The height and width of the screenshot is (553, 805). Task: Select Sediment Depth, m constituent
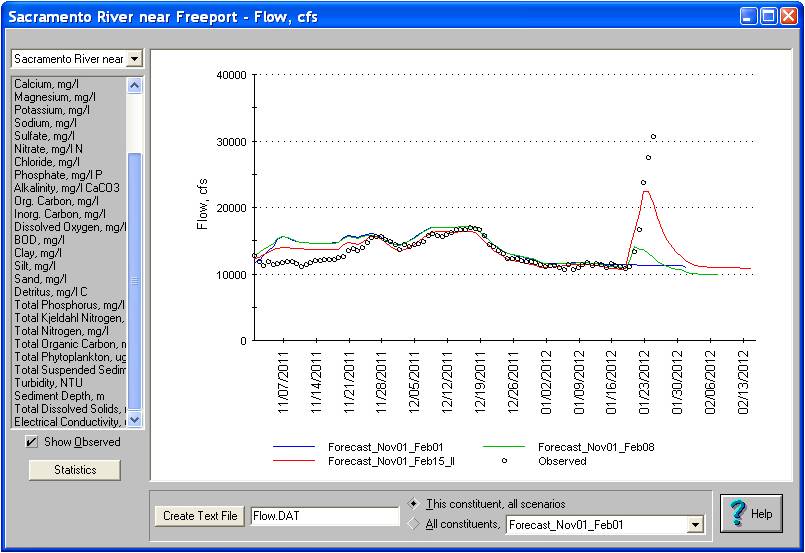(x=59, y=396)
